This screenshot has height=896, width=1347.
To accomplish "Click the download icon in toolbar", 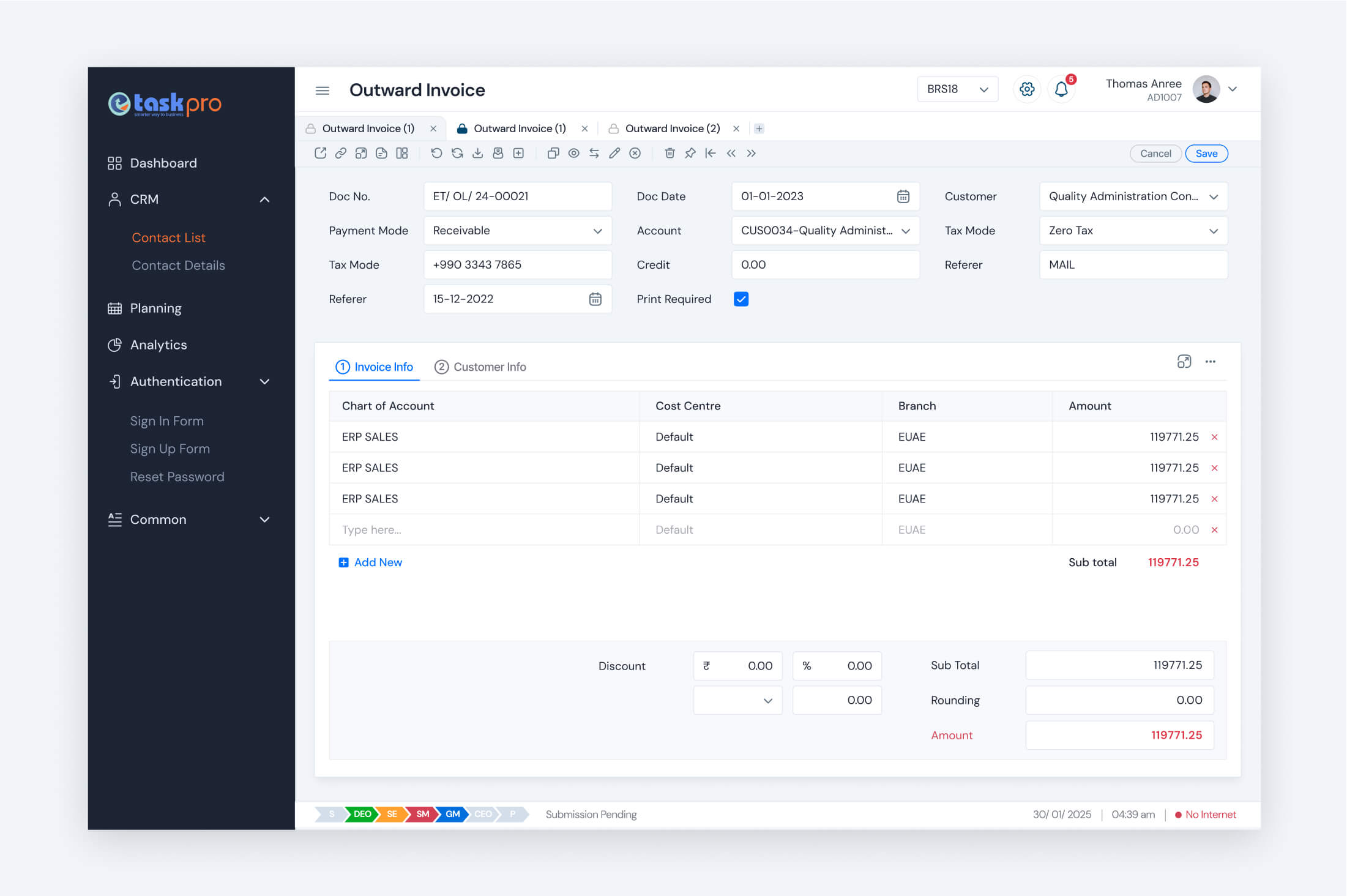I will click(477, 153).
